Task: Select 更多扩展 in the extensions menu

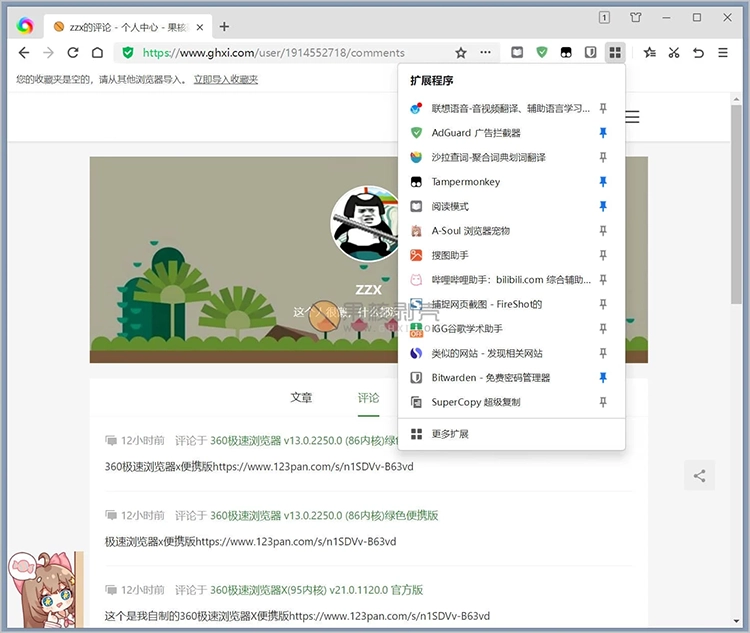Action: click(450, 434)
